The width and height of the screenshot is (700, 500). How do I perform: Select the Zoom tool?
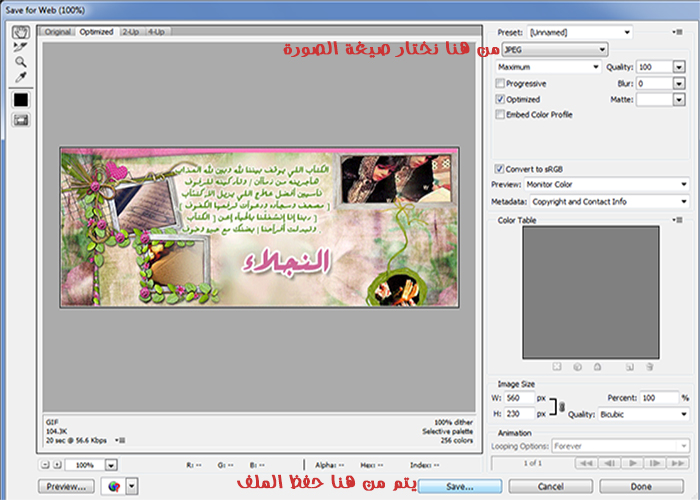point(20,62)
